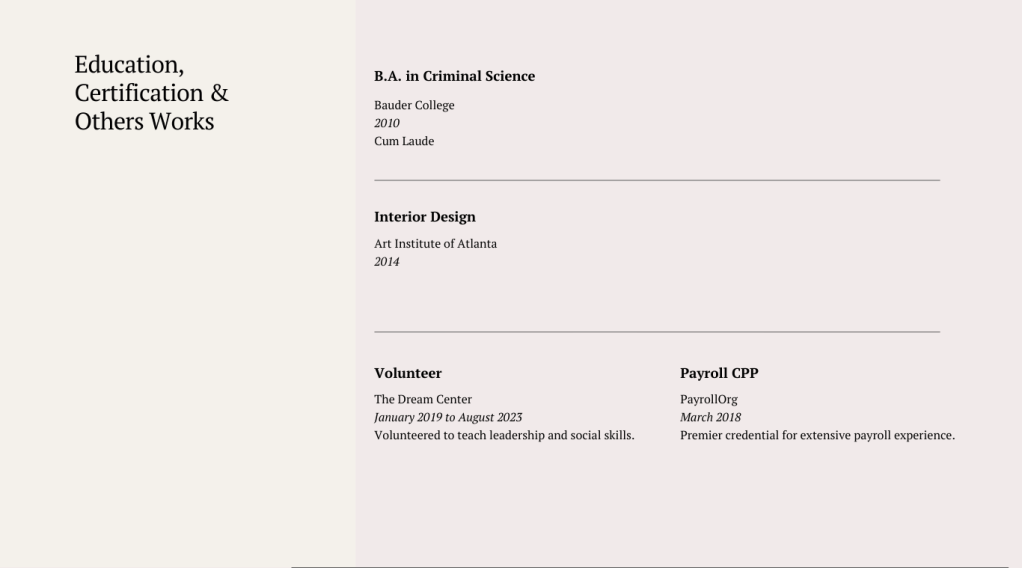Click The Dream Center text

point(423,399)
